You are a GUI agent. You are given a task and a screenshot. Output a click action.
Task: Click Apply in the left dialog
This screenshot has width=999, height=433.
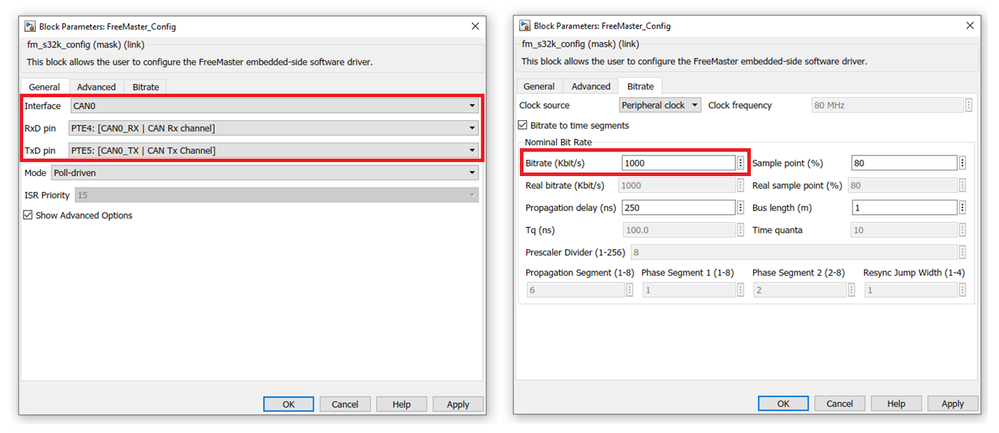point(458,404)
